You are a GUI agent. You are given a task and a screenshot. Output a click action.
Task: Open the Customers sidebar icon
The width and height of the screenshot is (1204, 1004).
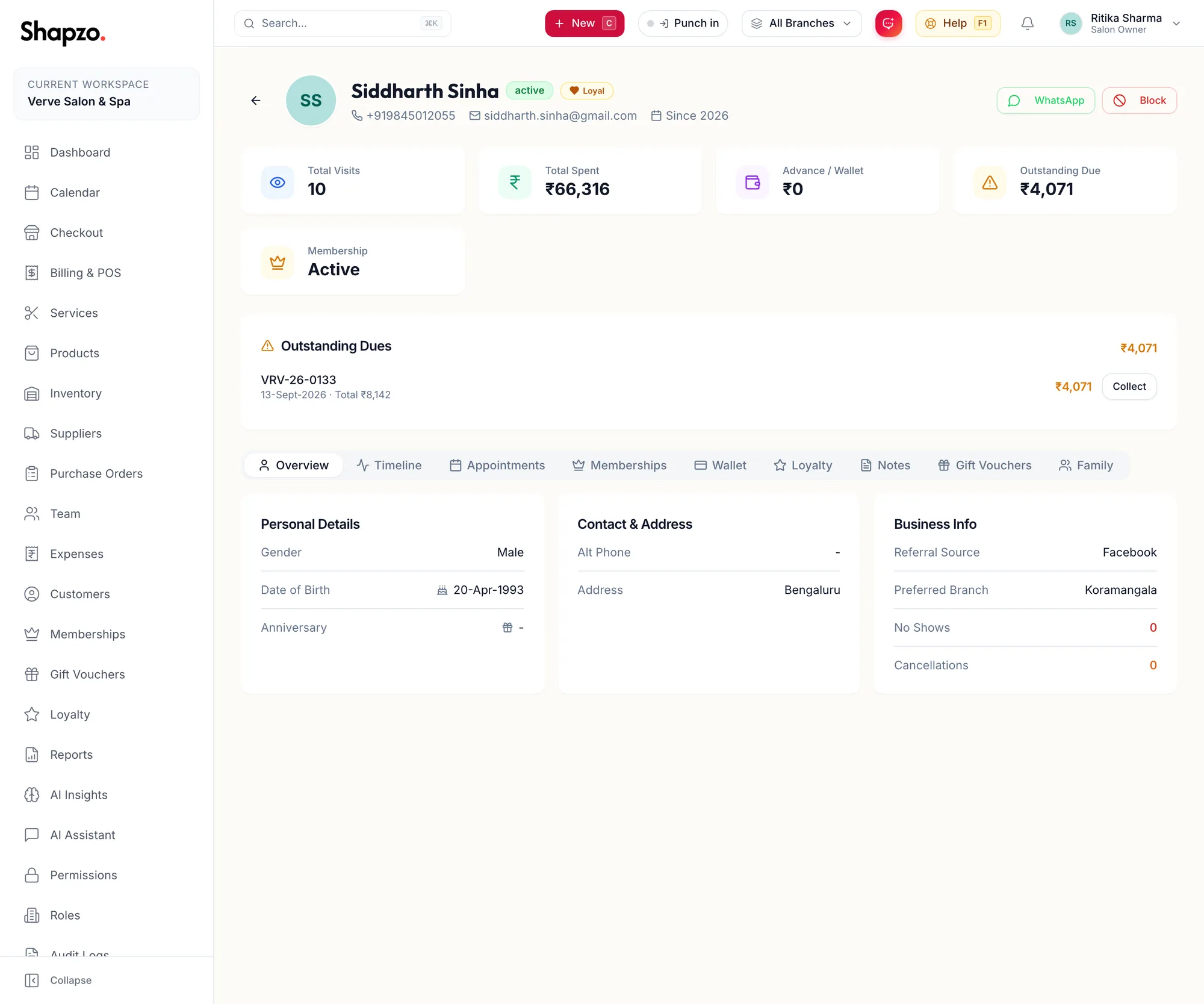pos(32,594)
